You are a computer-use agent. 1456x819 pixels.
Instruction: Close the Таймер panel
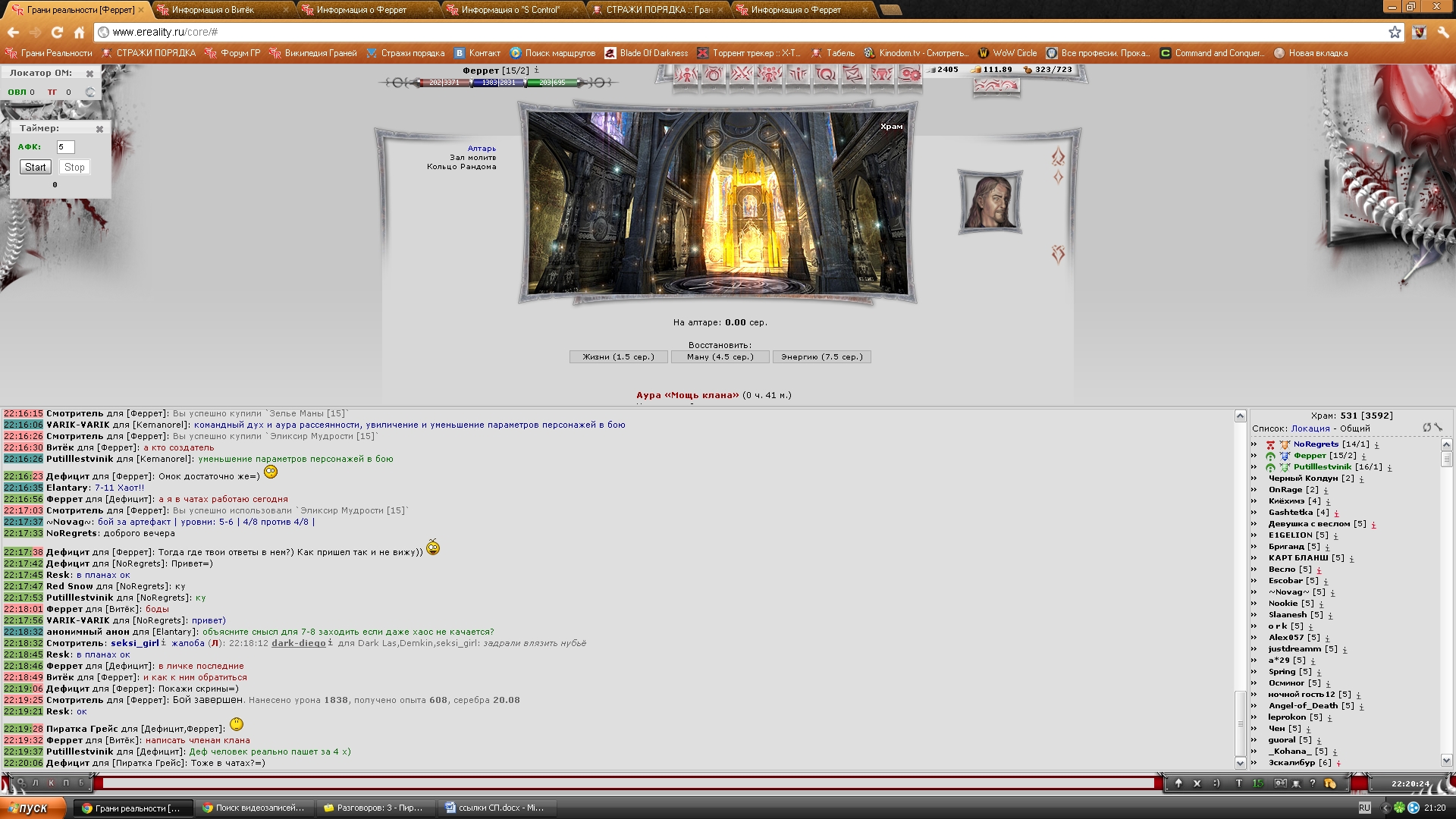click(x=99, y=129)
